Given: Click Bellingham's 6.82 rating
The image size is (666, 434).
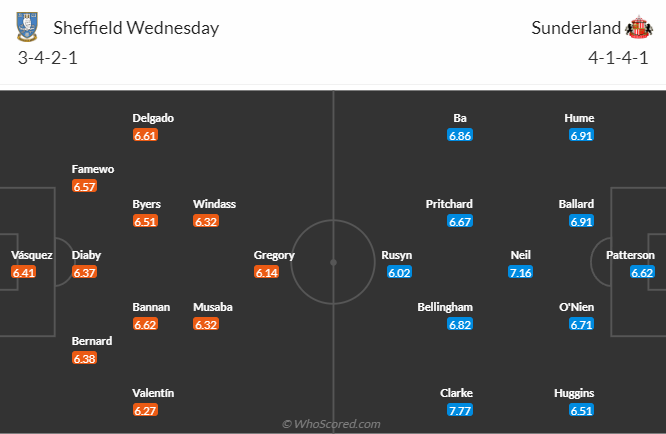Looking at the screenshot, I should pyautogui.click(x=460, y=324).
